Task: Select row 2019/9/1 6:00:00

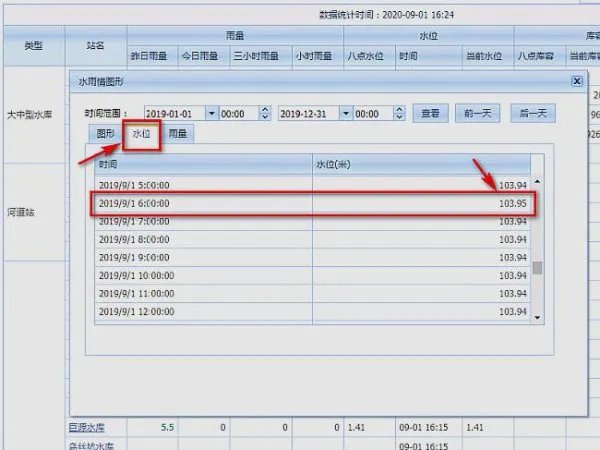Action: click(x=312, y=203)
